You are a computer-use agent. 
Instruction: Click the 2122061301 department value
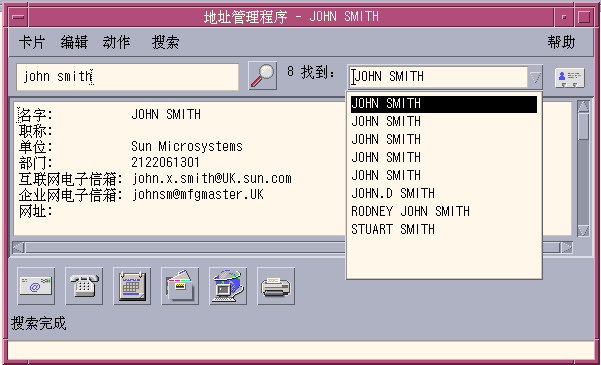click(165, 162)
